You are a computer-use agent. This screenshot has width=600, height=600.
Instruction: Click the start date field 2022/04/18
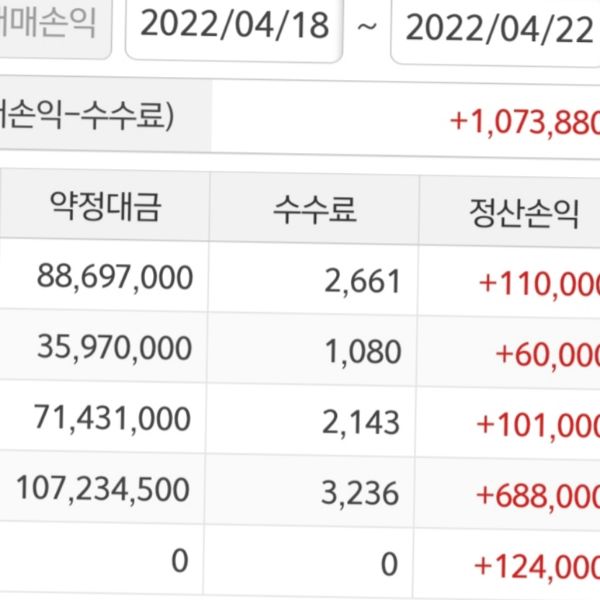click(234, 26)
